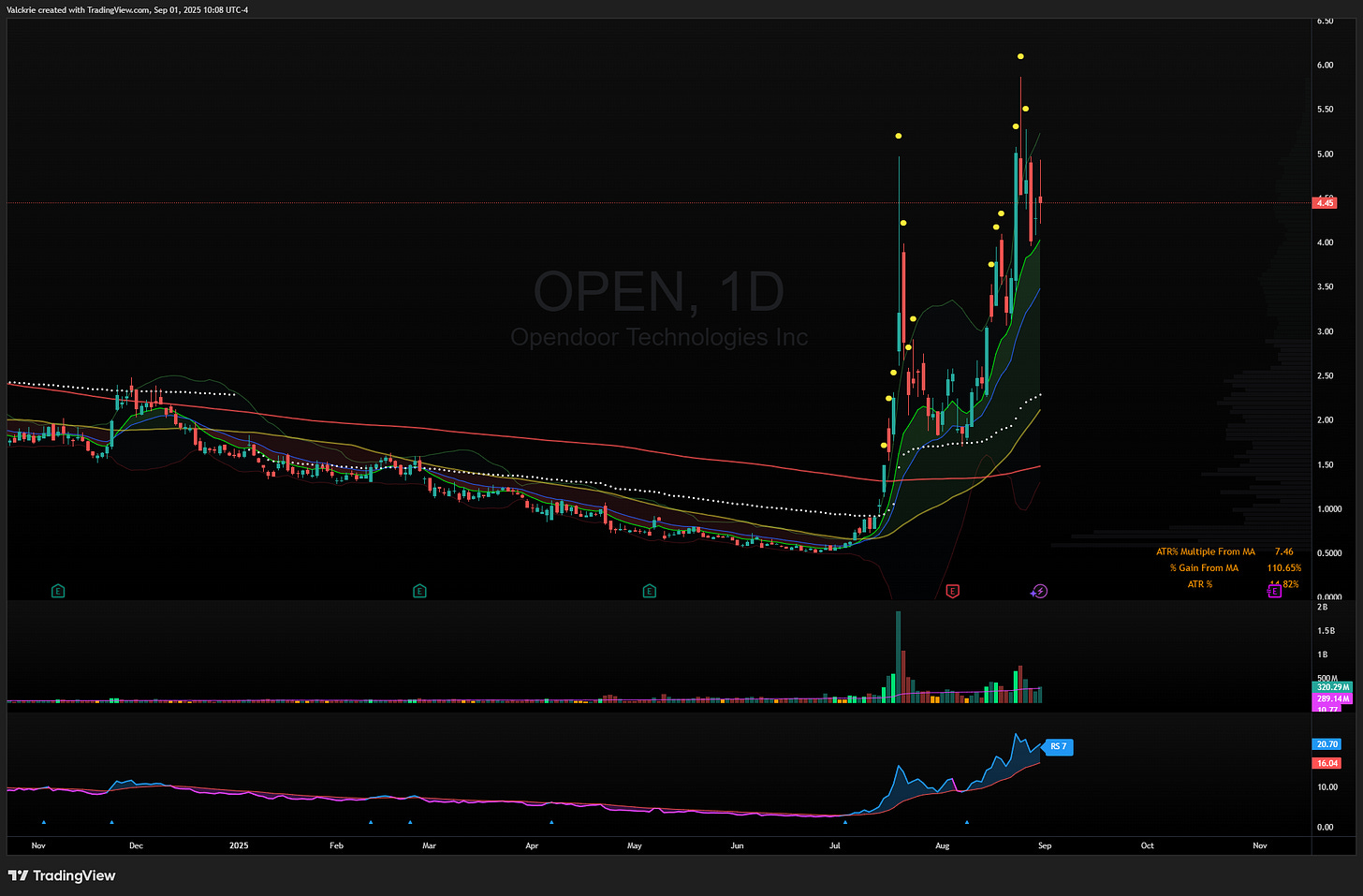1363x896 pixels.
Task: Click the green earnings E marker in November 2024
Action: point(58,591)
